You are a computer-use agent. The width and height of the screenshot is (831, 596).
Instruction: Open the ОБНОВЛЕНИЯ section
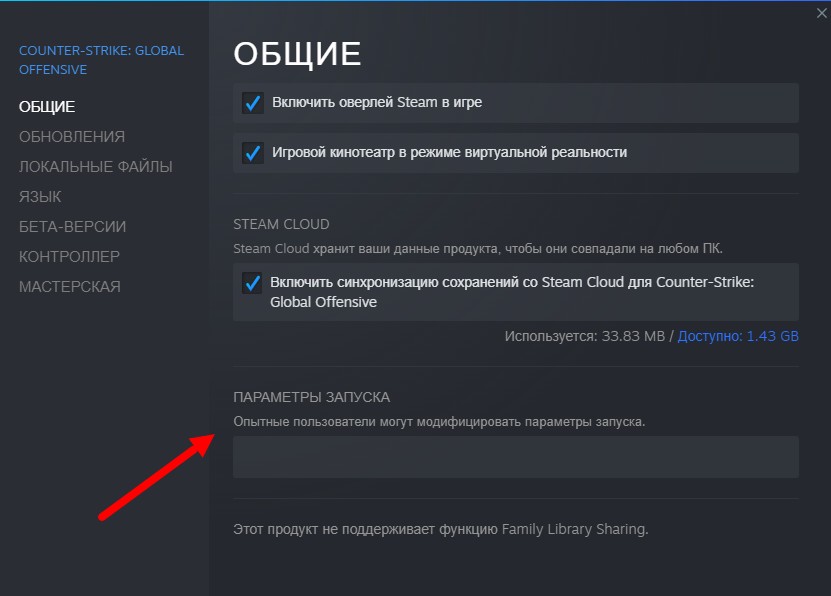[72, 137]
